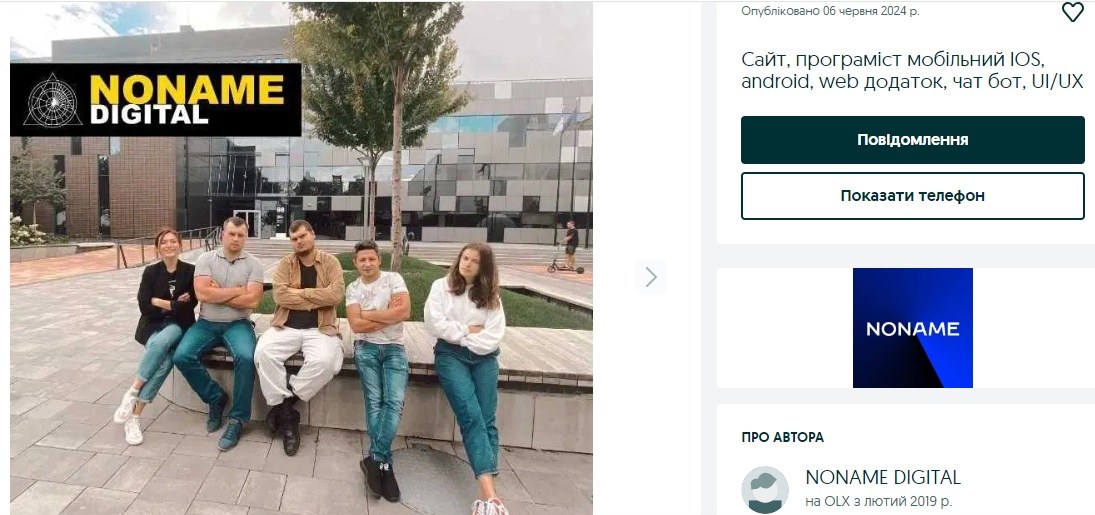Click the DIGITAL text in the photo banner
This screenshot has height=515, width=1095.
click(x=149, y=115)
